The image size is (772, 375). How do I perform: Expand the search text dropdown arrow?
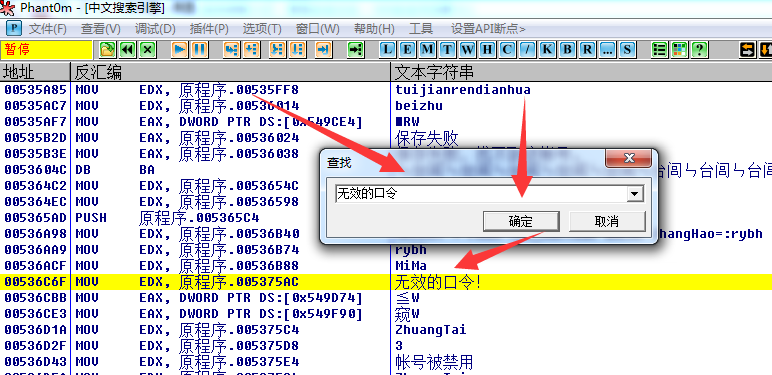pos(635,194)
